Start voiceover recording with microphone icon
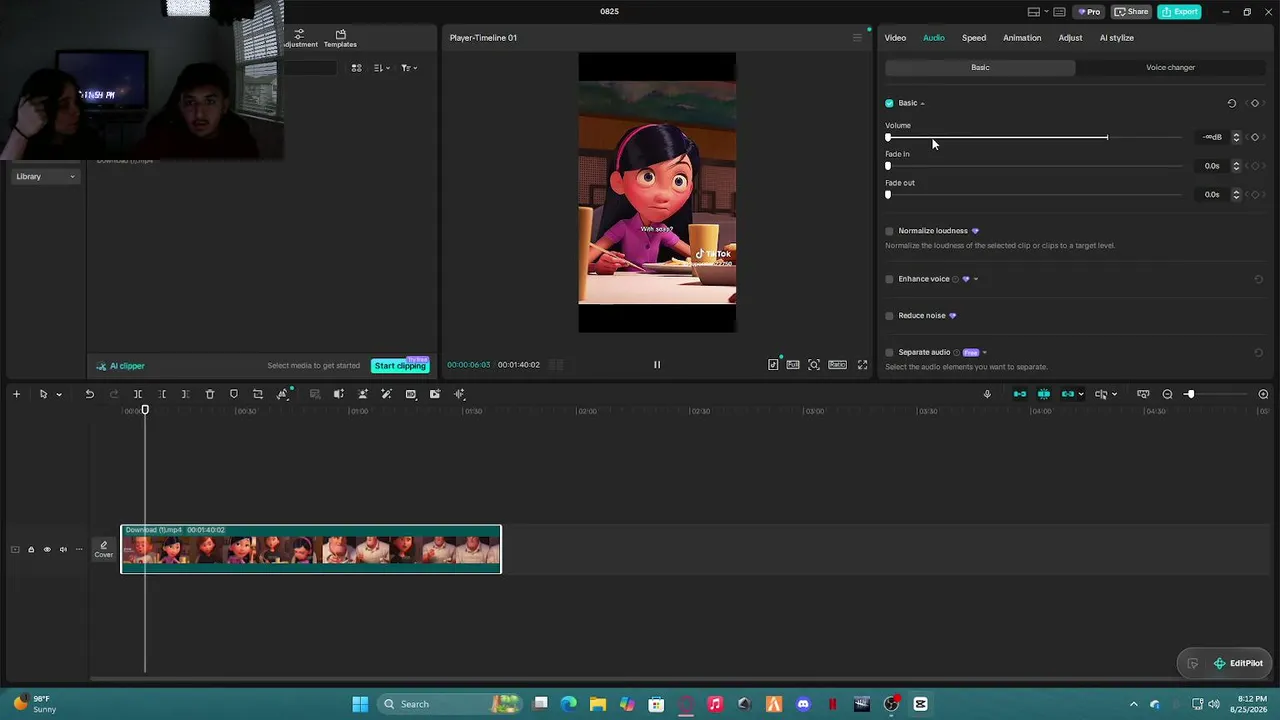This screenshot has height=720, width=1280. (987, 394)
